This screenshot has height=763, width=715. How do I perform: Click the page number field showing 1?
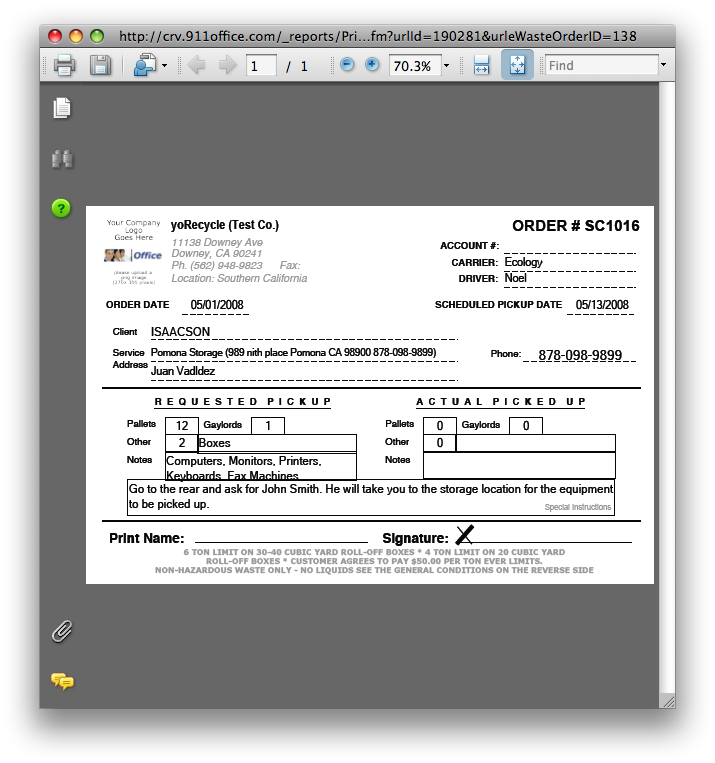(x=261, y=66)
